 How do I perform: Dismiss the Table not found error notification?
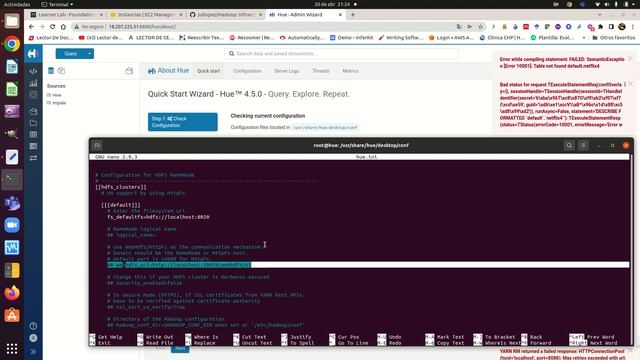630,59
